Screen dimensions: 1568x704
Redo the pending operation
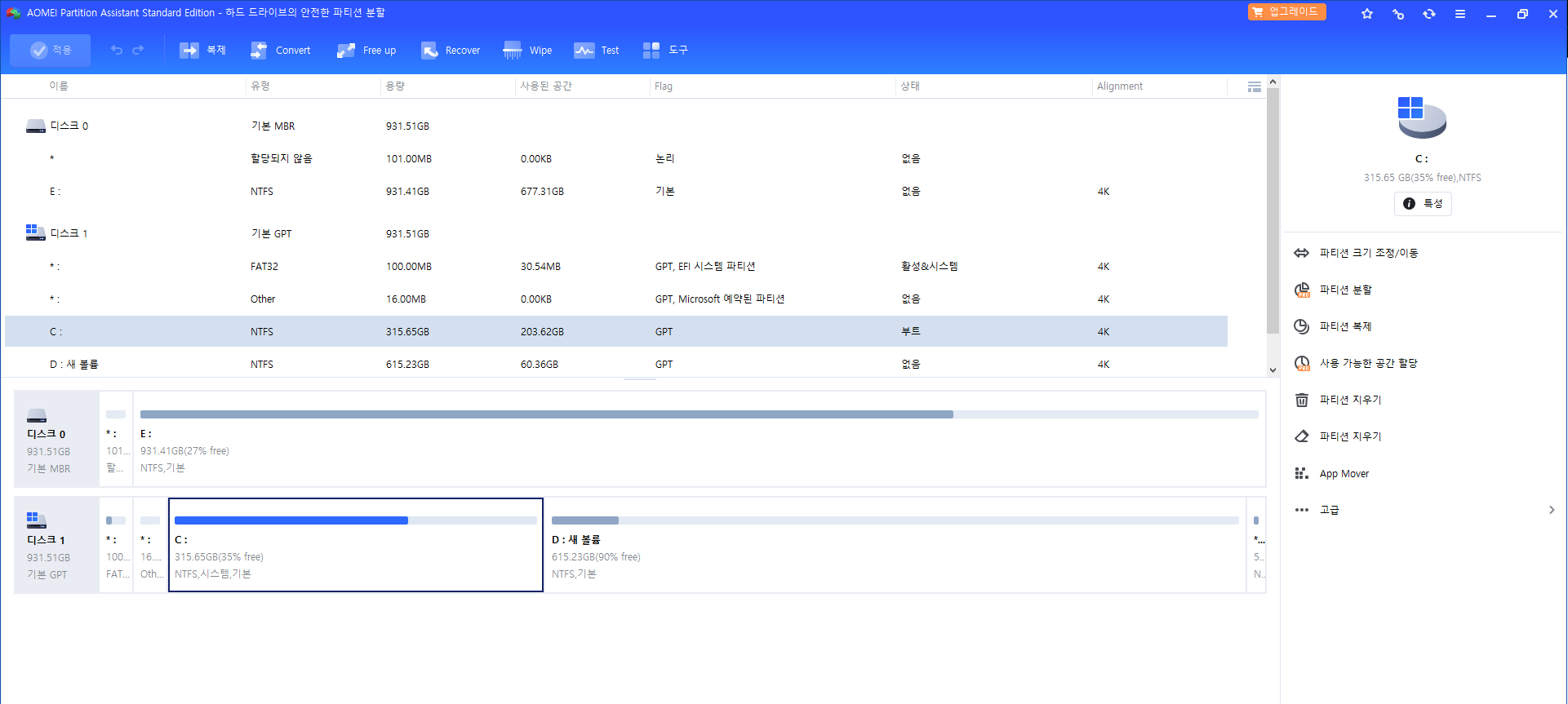138,51
